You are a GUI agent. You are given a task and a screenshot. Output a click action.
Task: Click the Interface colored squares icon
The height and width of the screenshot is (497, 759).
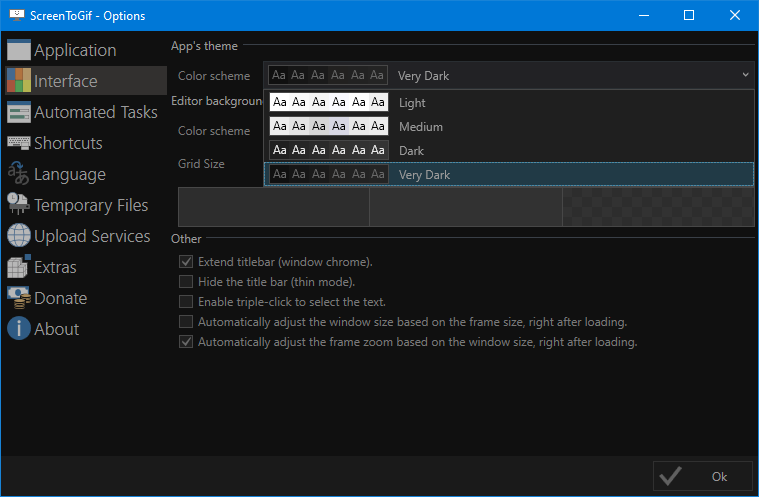[19, 81]
